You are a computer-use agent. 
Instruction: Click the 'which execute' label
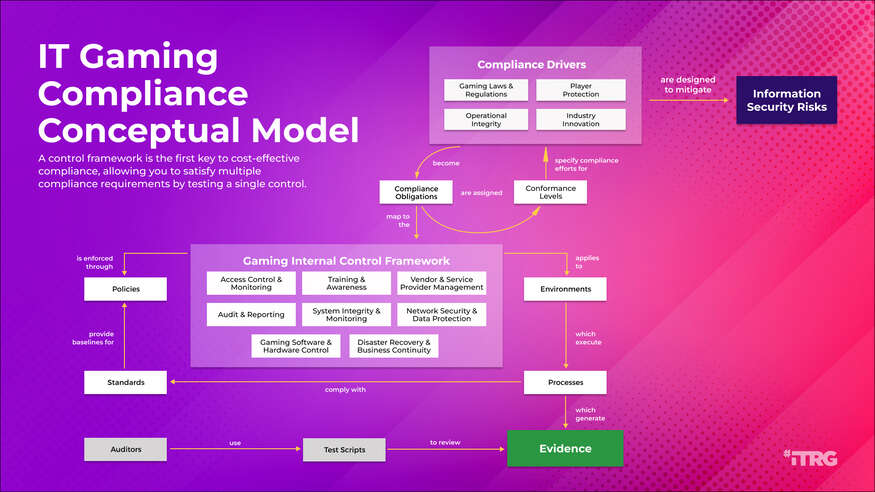tap(588, 338)
